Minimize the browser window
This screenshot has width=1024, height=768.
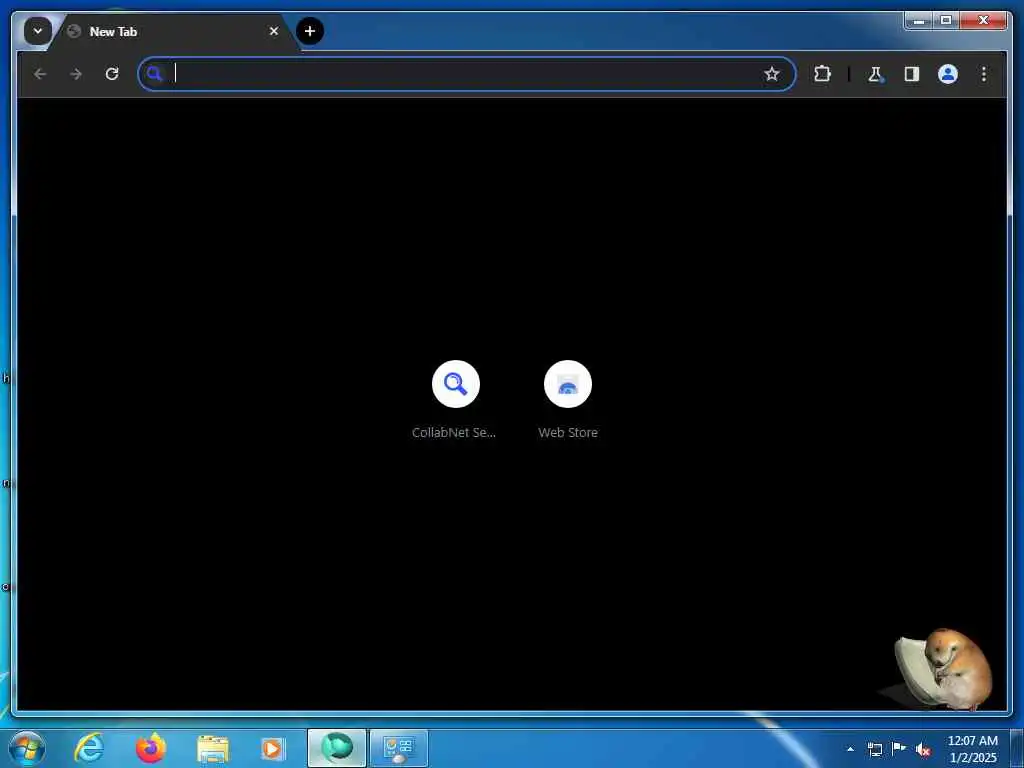(x=918, y=21)
